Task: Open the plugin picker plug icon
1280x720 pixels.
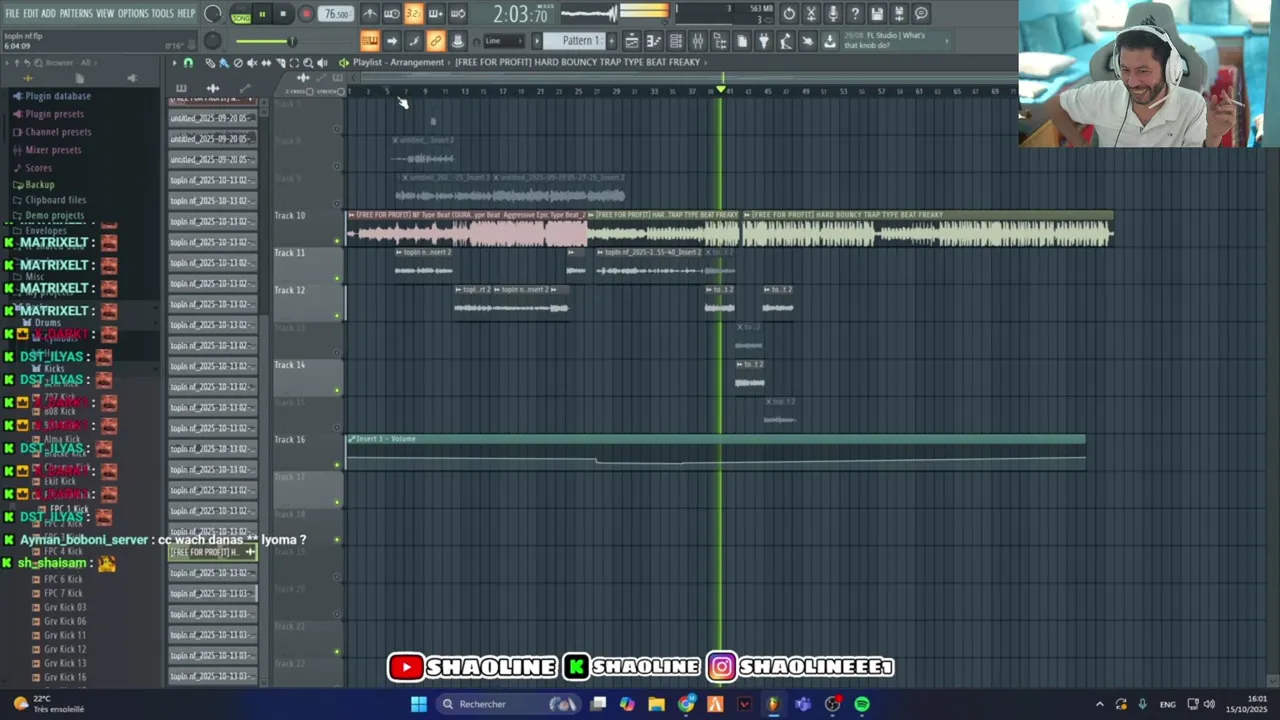Action: coord(764,41)
